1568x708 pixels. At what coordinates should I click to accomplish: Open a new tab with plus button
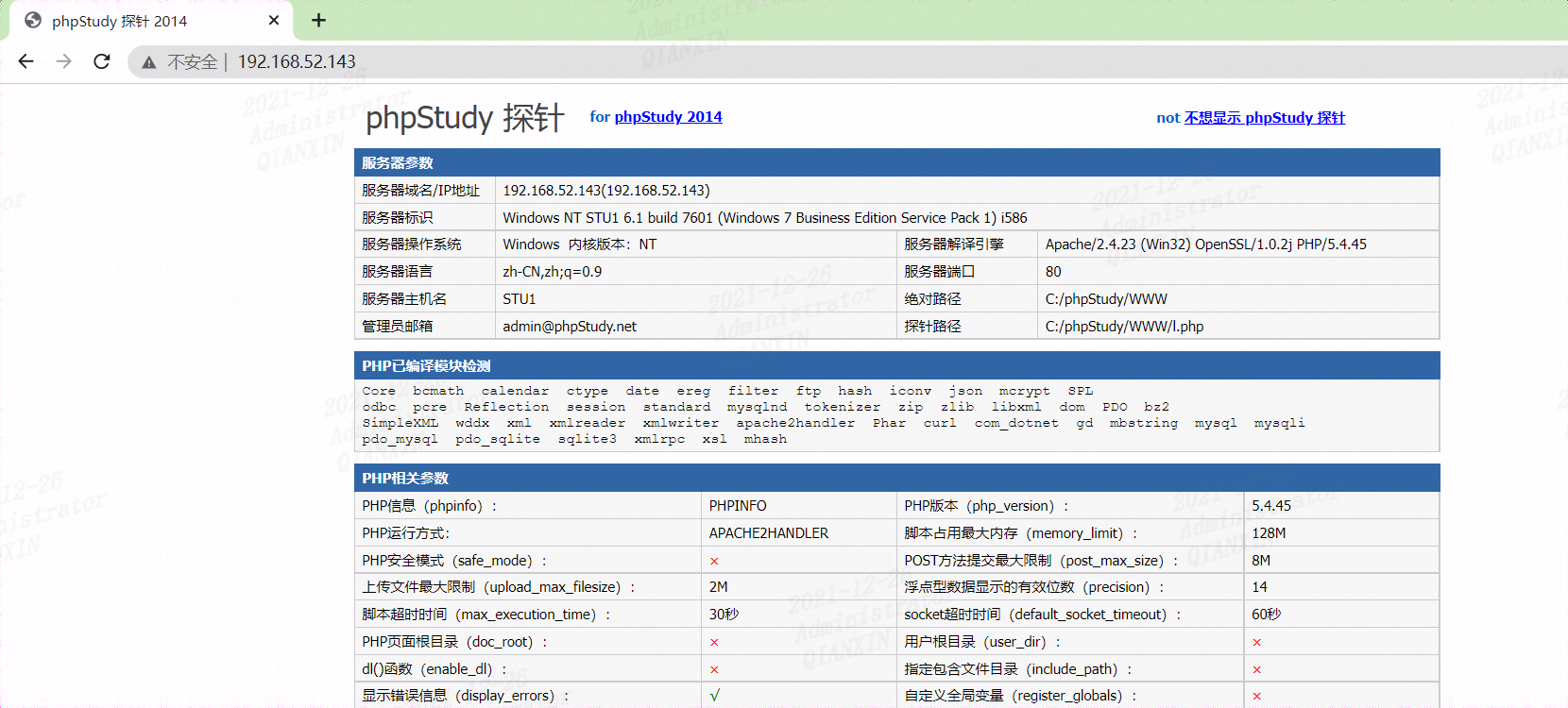click(318, 20)
